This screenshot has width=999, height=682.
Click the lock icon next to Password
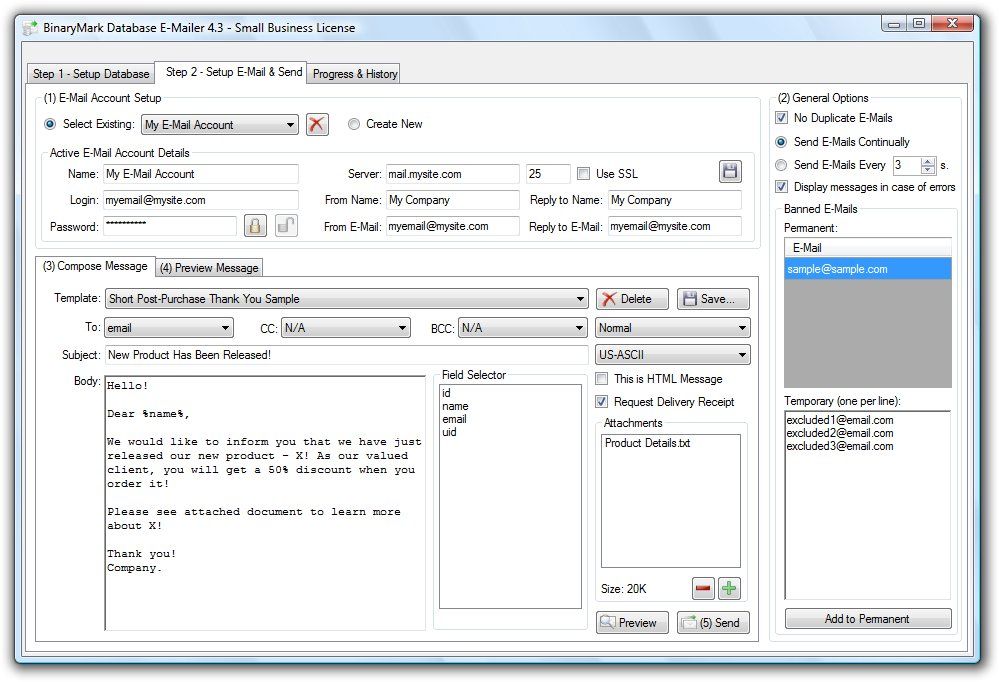click(x=255, y=226)
